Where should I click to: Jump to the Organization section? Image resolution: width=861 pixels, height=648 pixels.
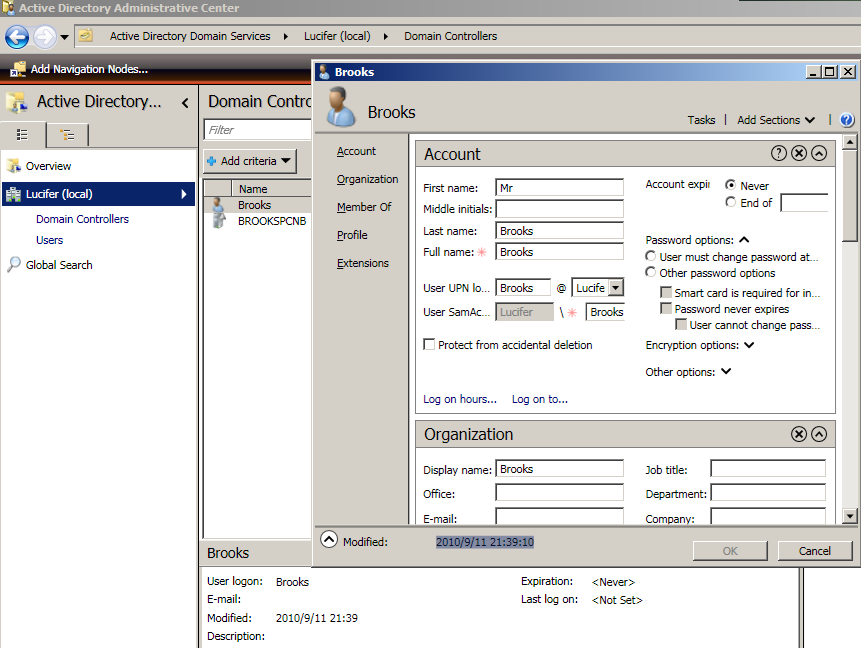[367, 179]
